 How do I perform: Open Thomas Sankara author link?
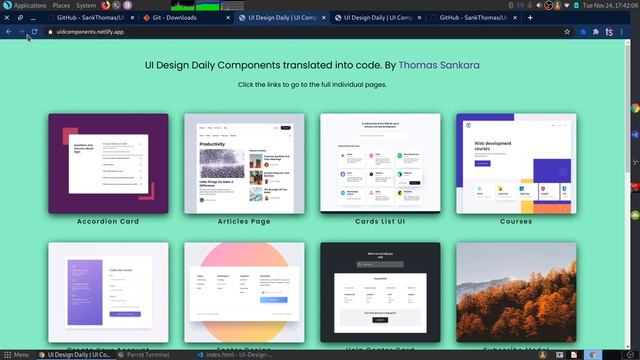tap(439, 65)
